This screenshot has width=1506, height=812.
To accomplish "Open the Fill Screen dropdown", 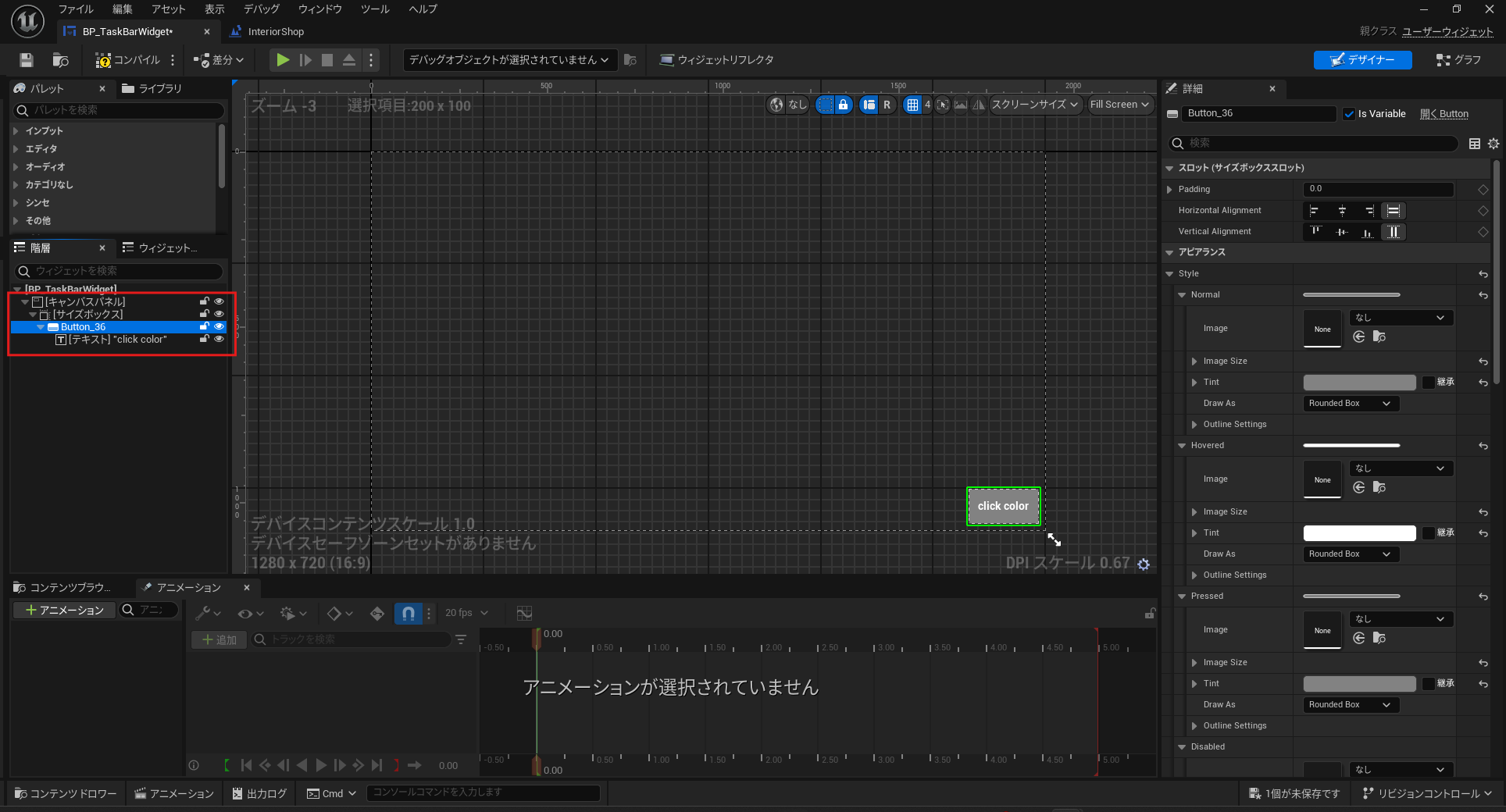I will [1119, 105].
